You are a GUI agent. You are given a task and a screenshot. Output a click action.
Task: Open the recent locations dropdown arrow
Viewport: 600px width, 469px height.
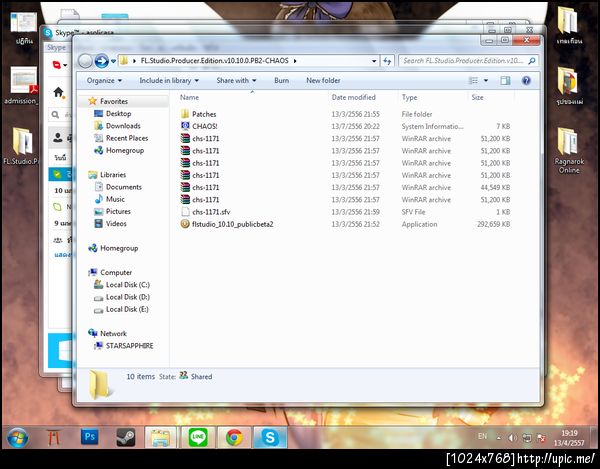point(113,61)
